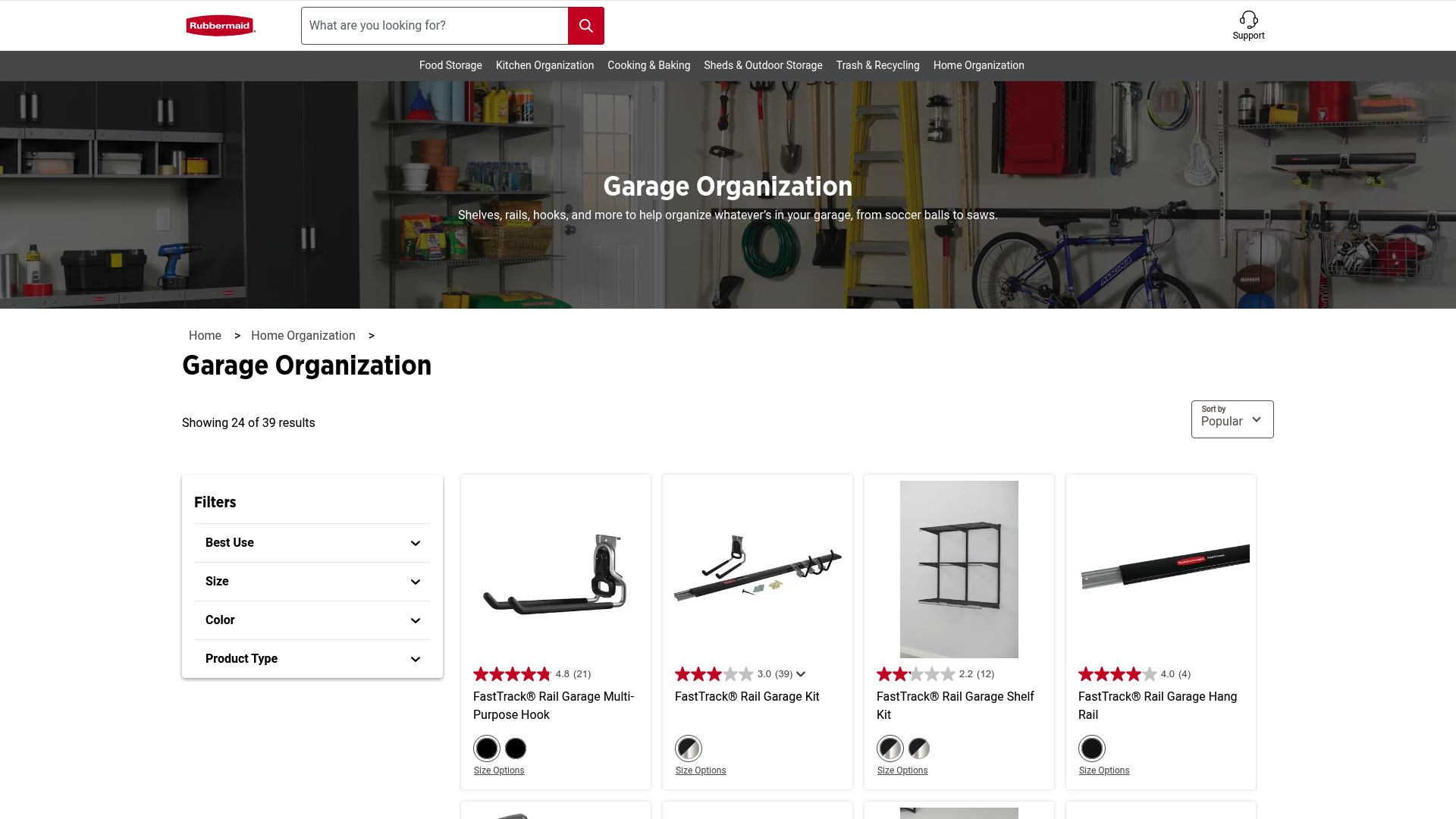1456x819 pixels.
Task: Click the red search magnifier button
Action: [585, 26]
